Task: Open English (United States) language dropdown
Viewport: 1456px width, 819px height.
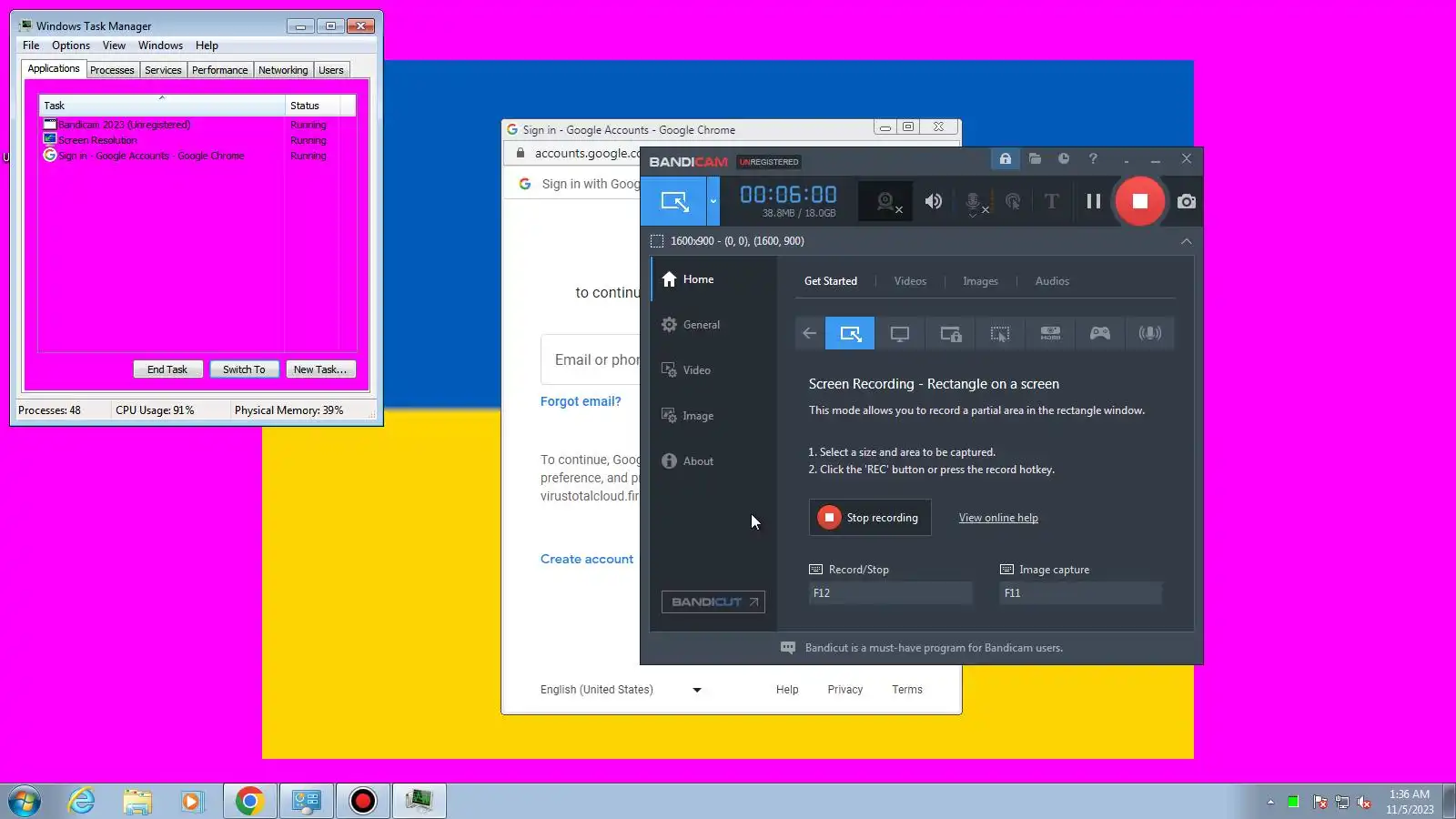Action: (x=621, y=690)
